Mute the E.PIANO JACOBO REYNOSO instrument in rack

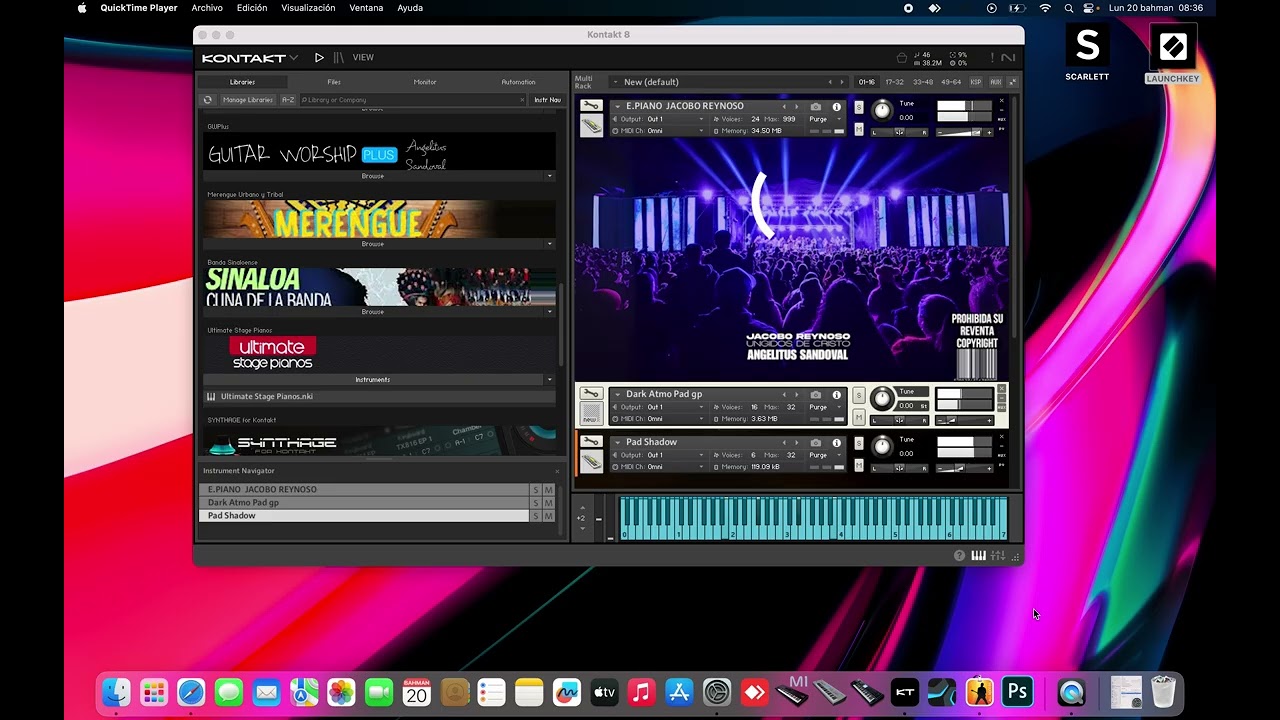[859, 130]
